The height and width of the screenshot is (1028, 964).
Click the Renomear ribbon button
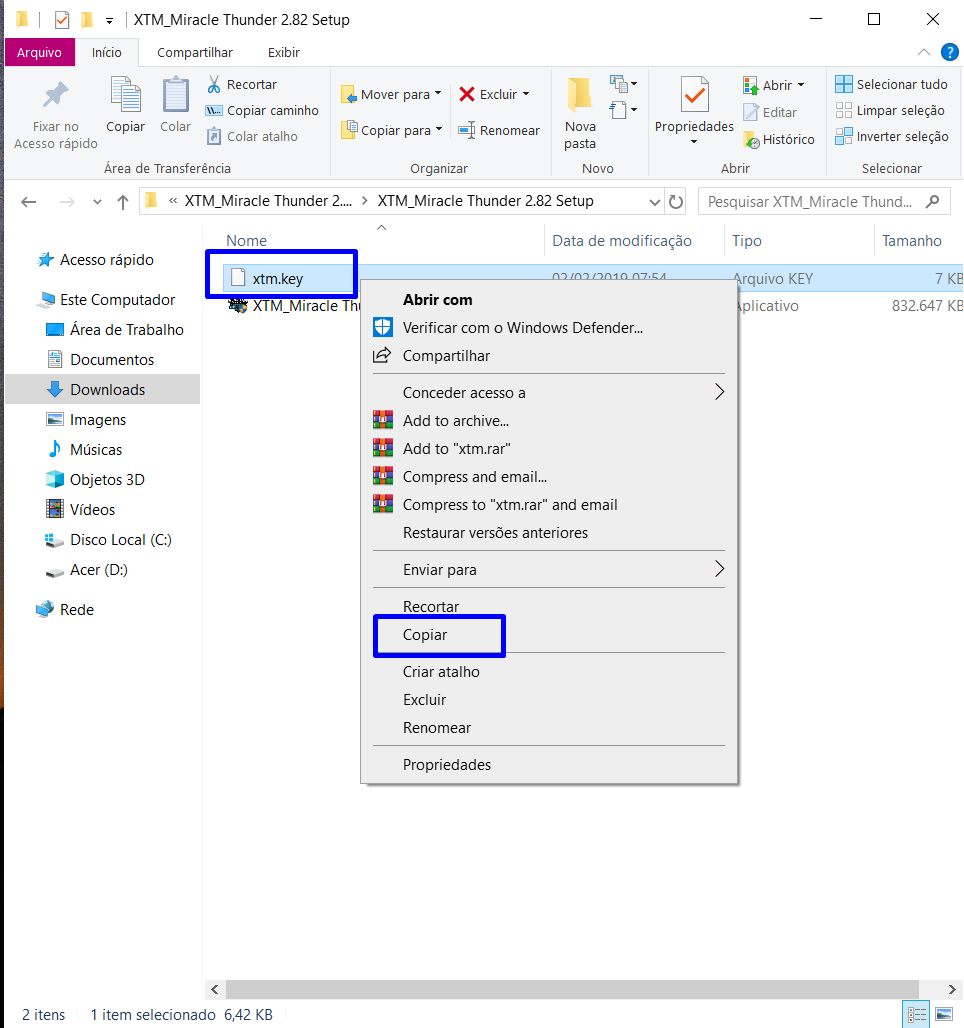498,130
